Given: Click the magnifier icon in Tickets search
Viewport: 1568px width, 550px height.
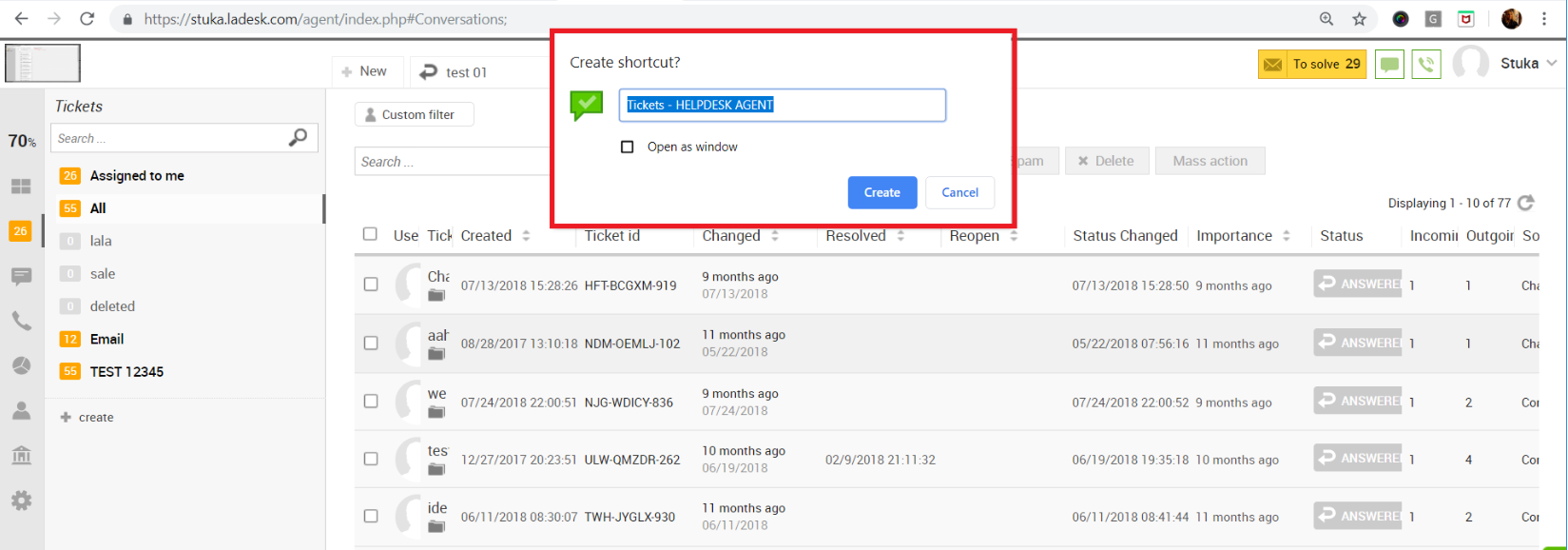Looking at the screenshot, I should tap(298, 138).
